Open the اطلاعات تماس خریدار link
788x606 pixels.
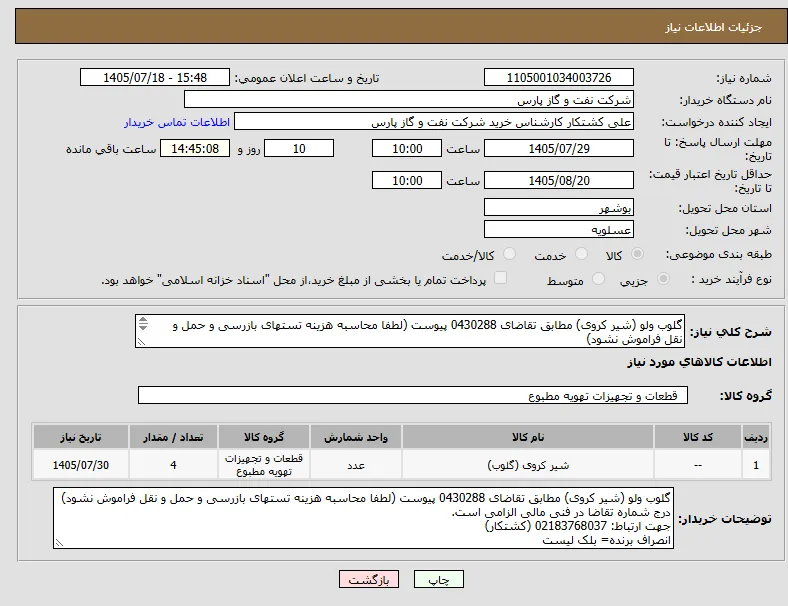pos(177,122)
